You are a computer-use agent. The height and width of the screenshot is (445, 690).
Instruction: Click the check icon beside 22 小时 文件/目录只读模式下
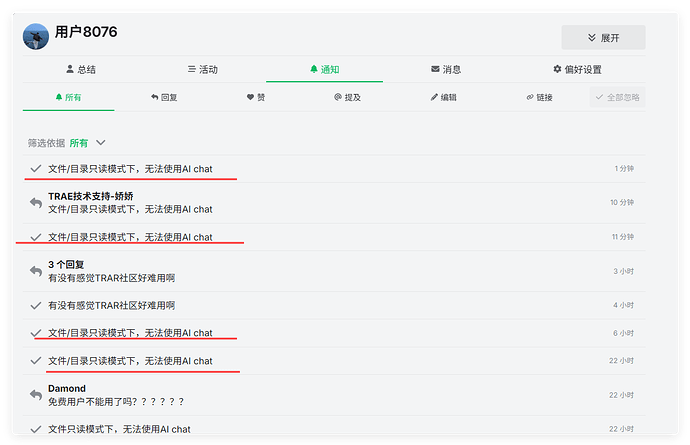tap(36, 361)
